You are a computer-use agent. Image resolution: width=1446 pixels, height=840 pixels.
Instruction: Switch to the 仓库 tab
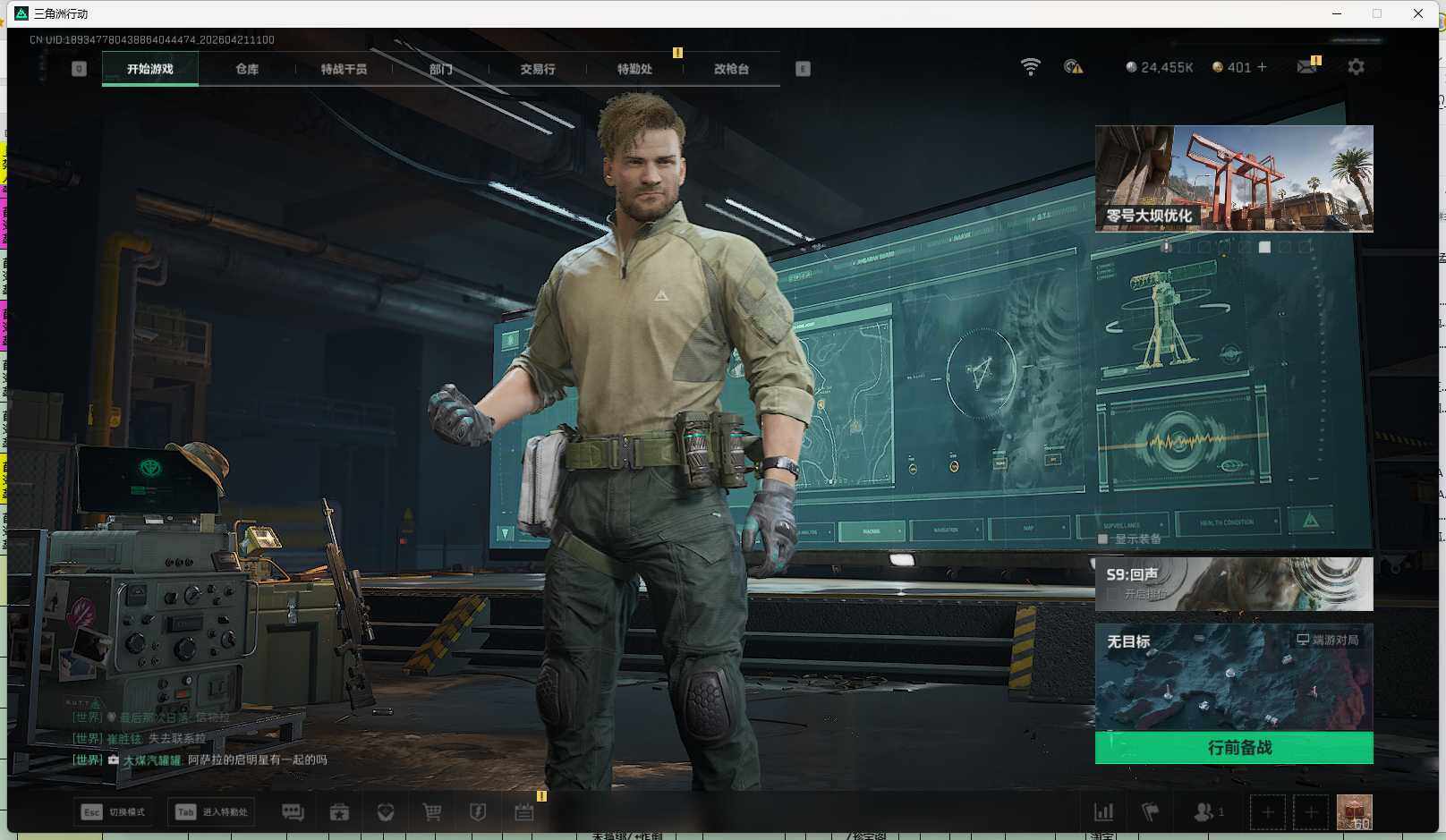pyautogui.click(x=247, y=69)
